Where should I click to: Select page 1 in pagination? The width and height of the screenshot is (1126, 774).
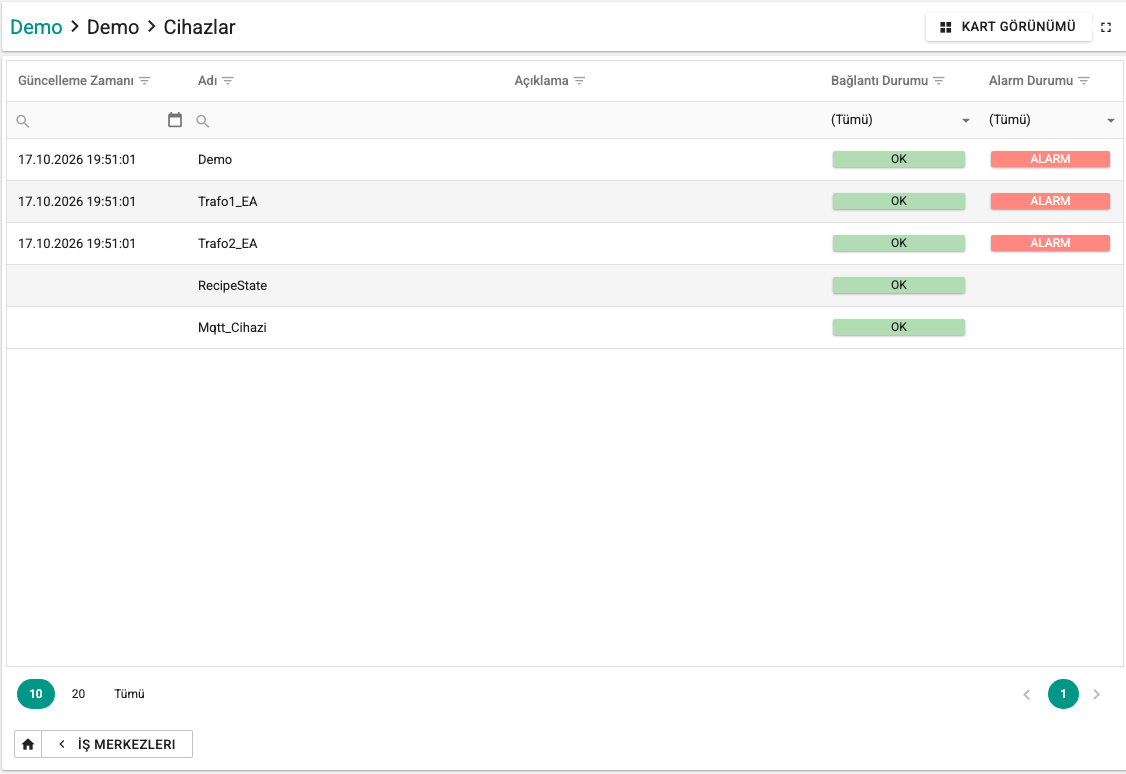click(x=1064, y=694)
